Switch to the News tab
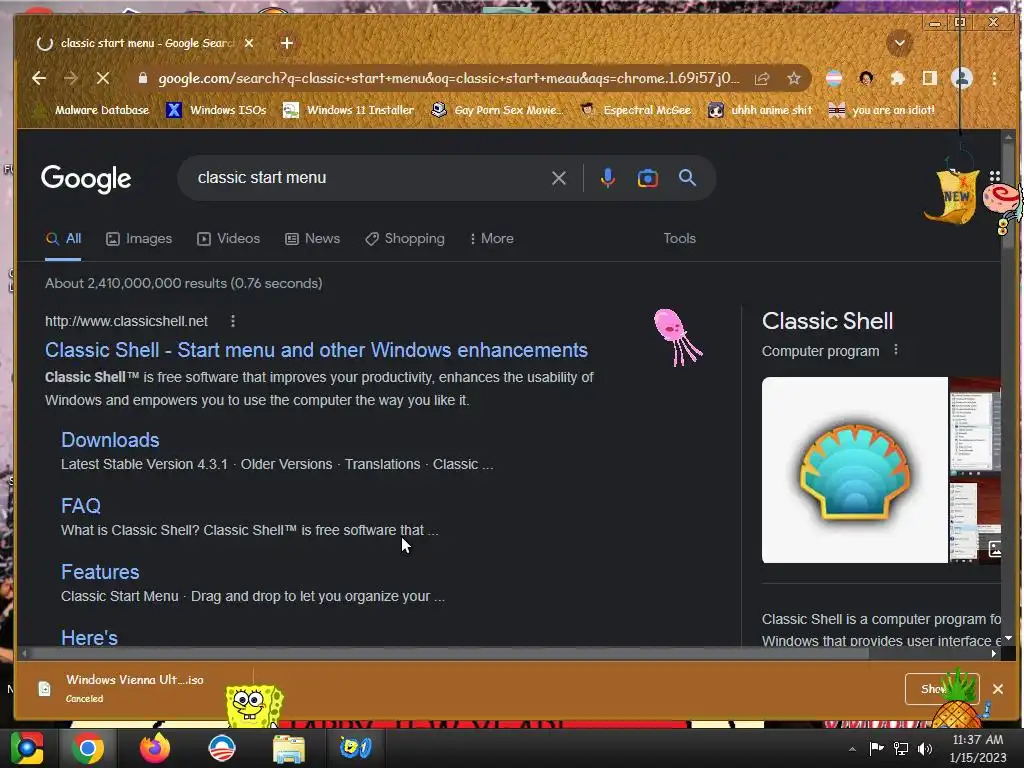This screenshot has width=1024, height=768. [x=312, y=238]
